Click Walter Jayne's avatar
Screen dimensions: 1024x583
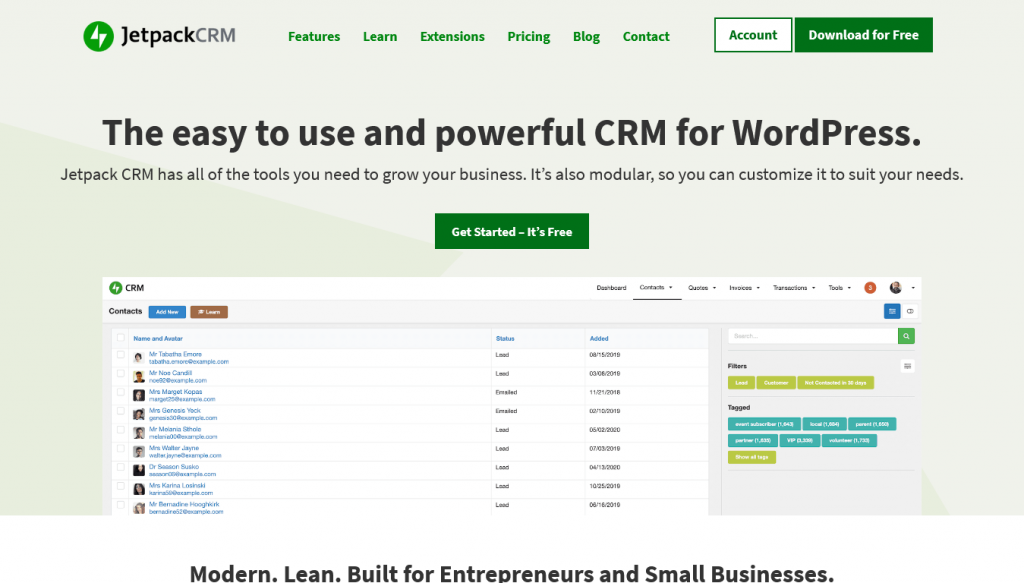138,452
